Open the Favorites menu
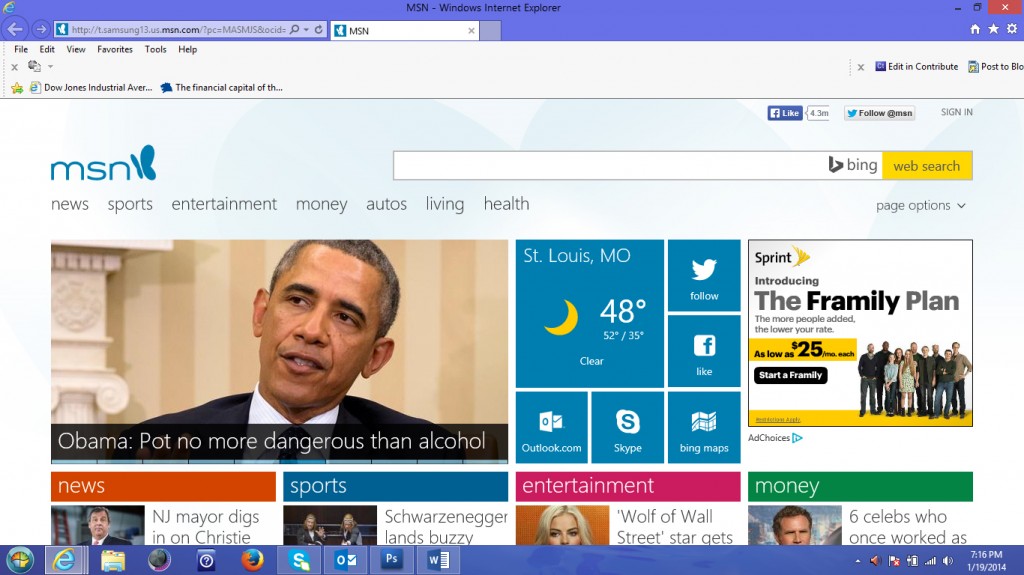Viewport: 1024px width, 575px height. 115,49
